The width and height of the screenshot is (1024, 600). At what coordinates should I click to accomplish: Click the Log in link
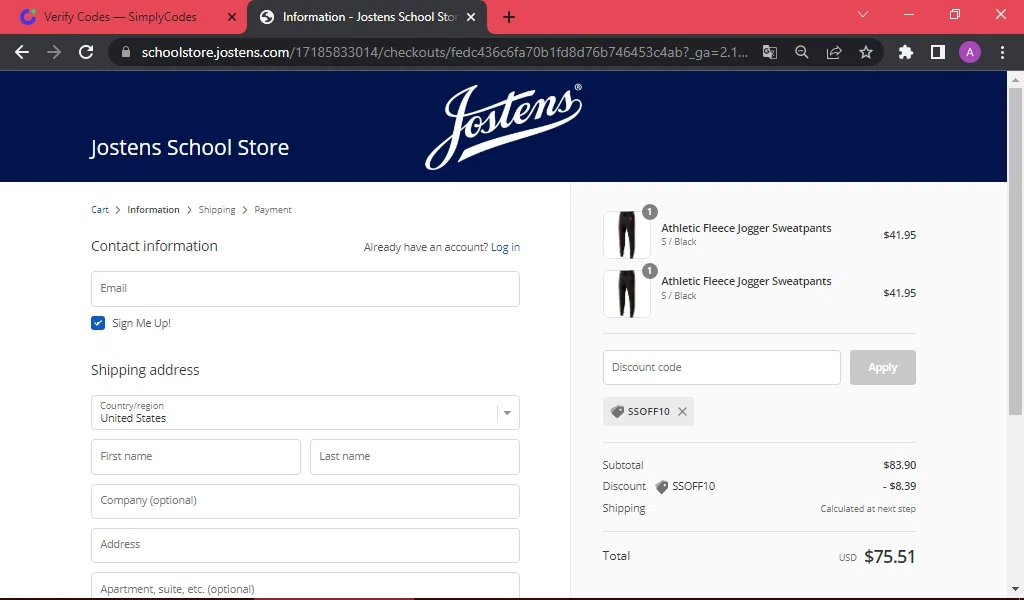point(505,247)
